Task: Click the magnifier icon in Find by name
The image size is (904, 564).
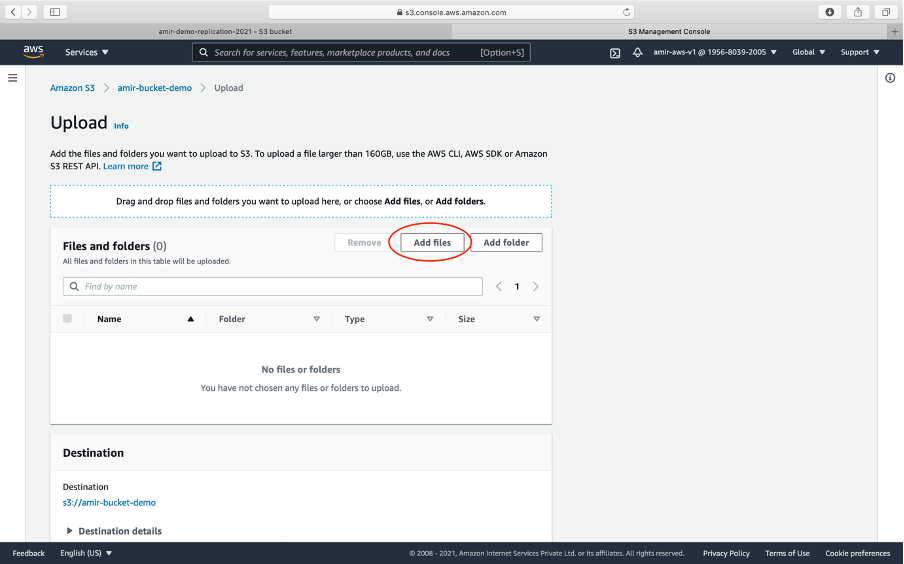Action: click(x=74, y=287)
